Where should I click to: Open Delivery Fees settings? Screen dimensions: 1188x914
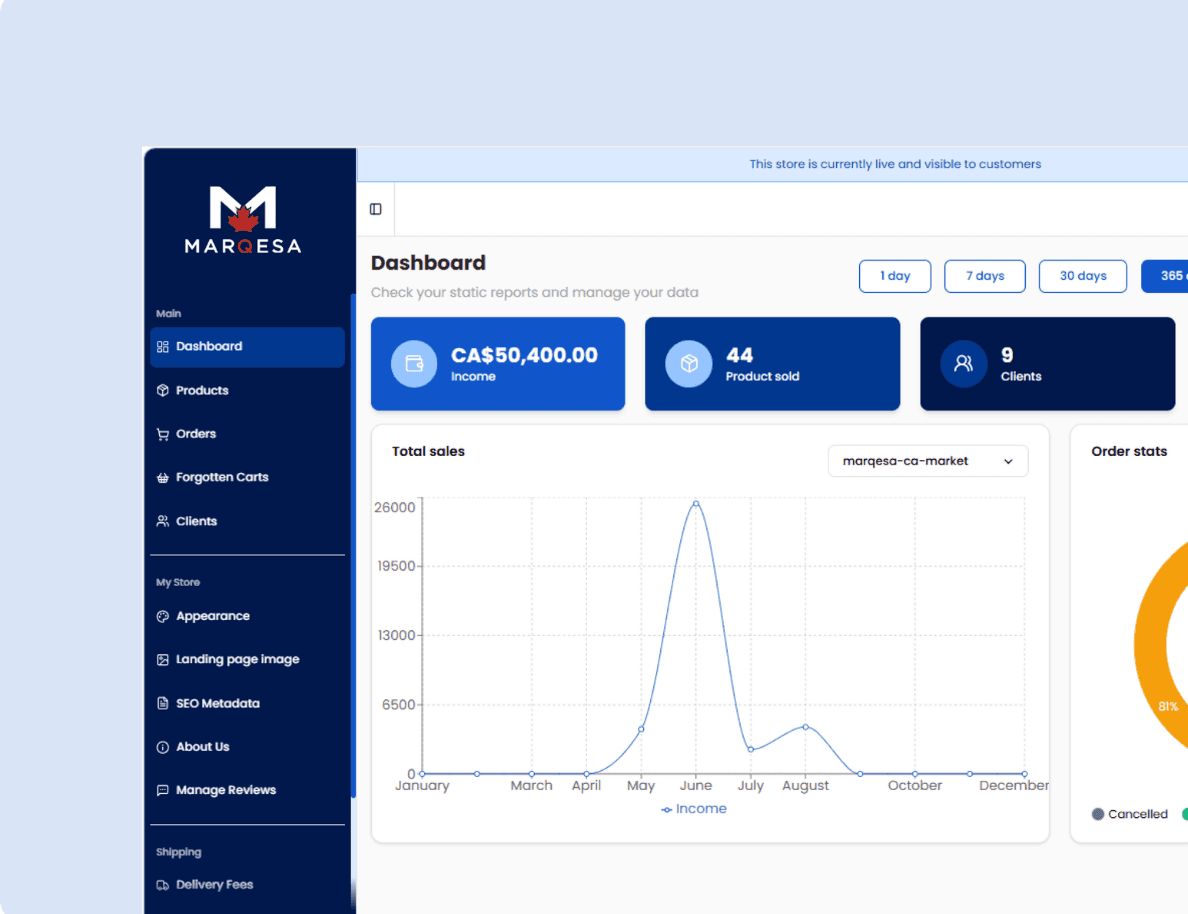point(247,885)
